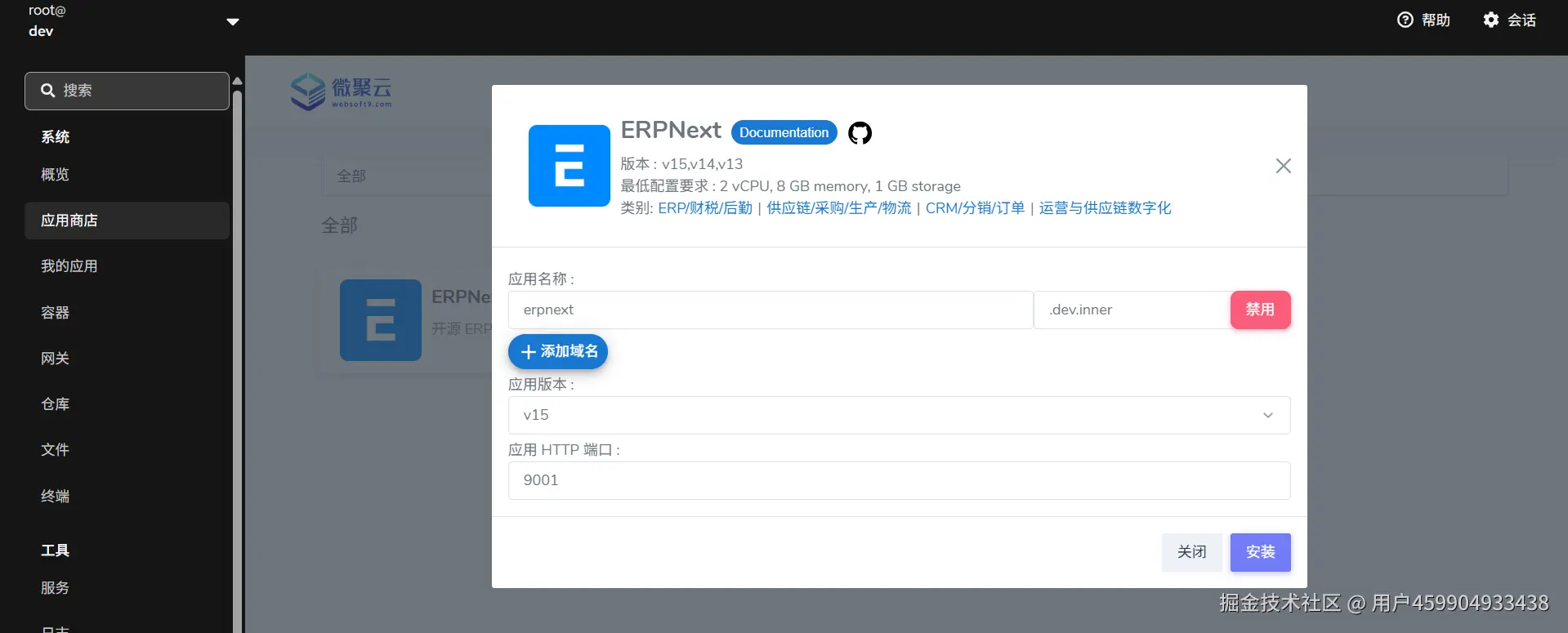This screenshot has width=1568, height=633.
Task: Click the 全部 category filter box
Action: point(407,176)
